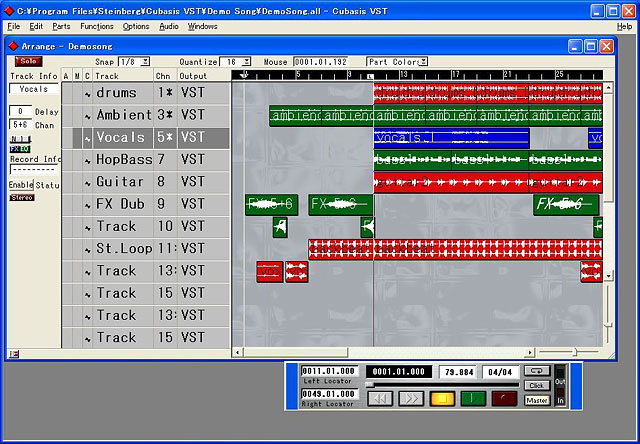Open the Parts menu

[x=61, y=27]
